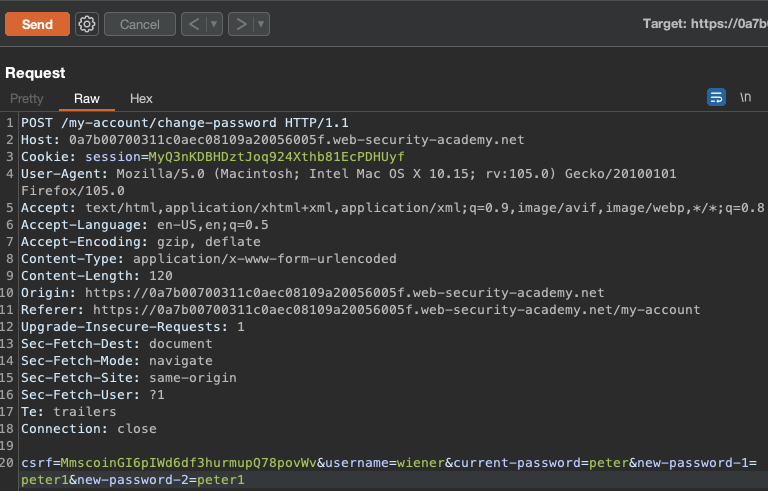This screenshot has height=491, width=768.
Task: Switch to the Pretty tab
Action: pyautogui.click(x=27, y=98)
